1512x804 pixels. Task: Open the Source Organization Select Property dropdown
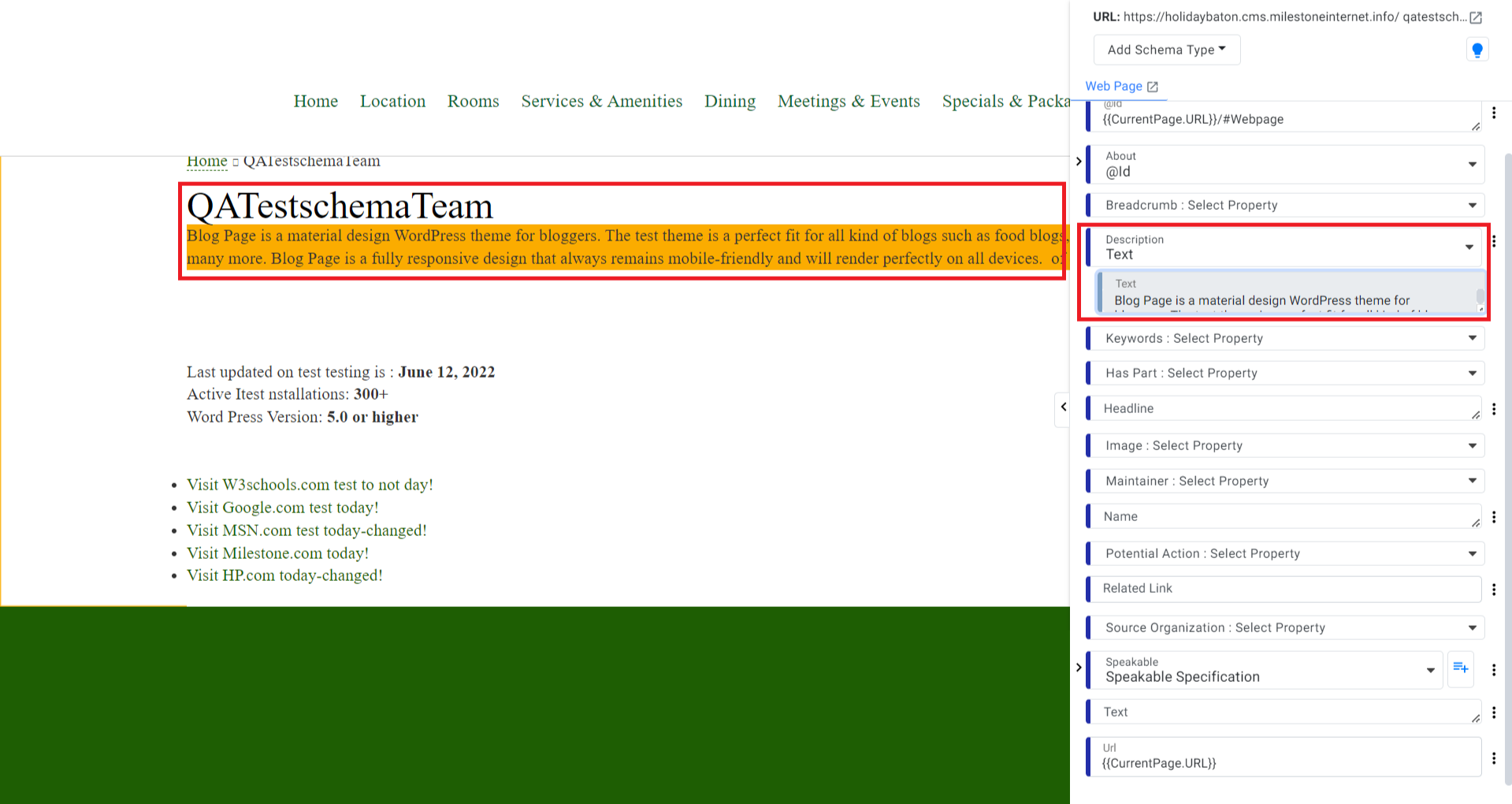tap(1285, 627)
